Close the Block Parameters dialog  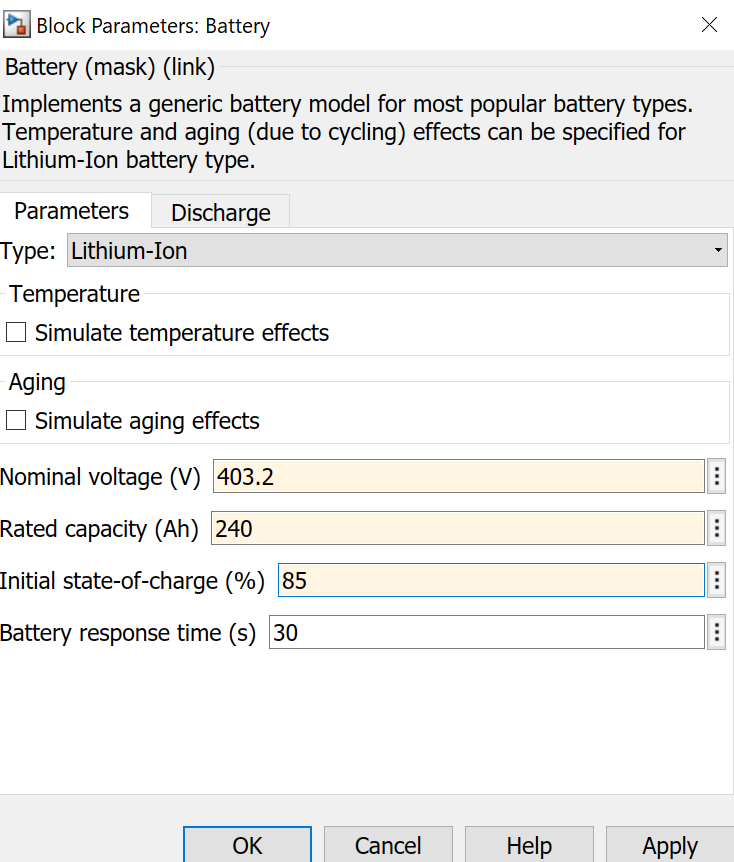(x=709, y=25)
